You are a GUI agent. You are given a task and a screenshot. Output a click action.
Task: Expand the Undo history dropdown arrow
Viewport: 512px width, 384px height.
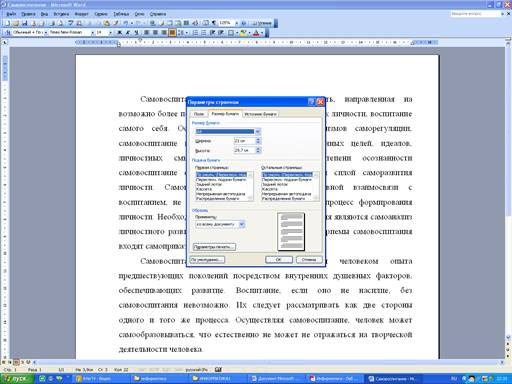click(132, 23)
